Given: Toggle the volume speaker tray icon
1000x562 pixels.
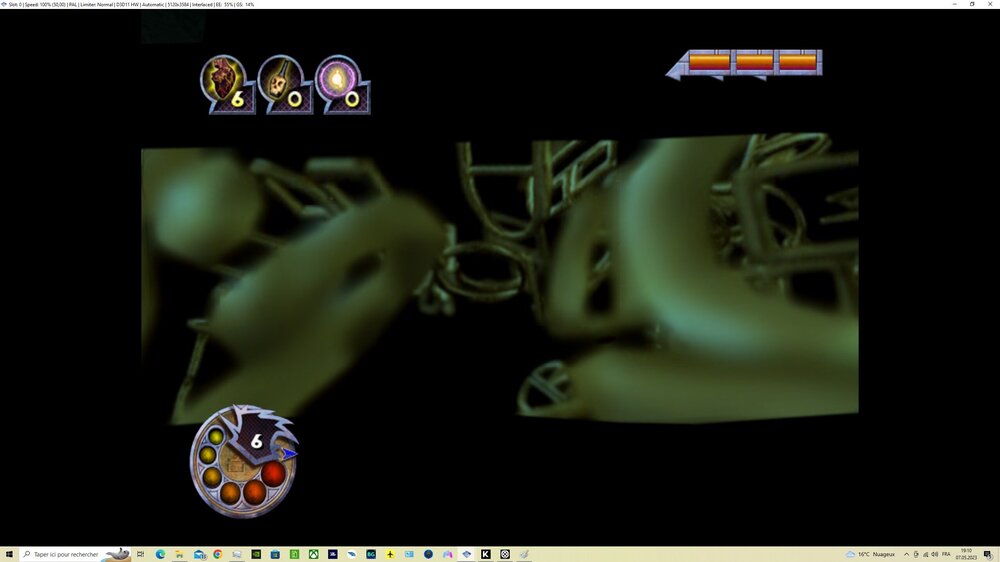Looking at the screenshot, I should pos(933,554).
